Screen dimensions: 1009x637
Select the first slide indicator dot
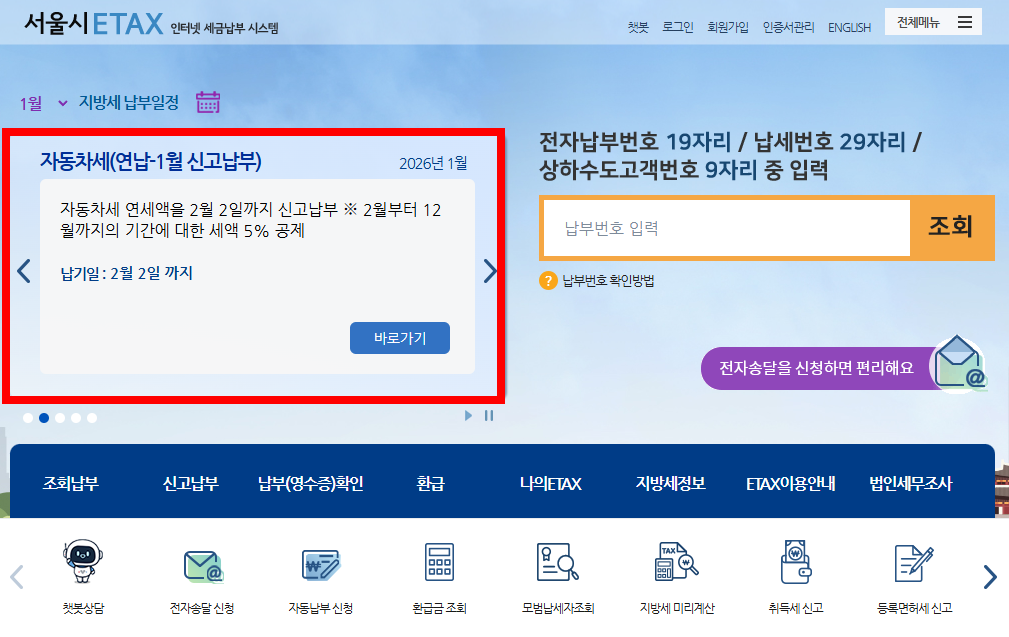tap(28, 418)
